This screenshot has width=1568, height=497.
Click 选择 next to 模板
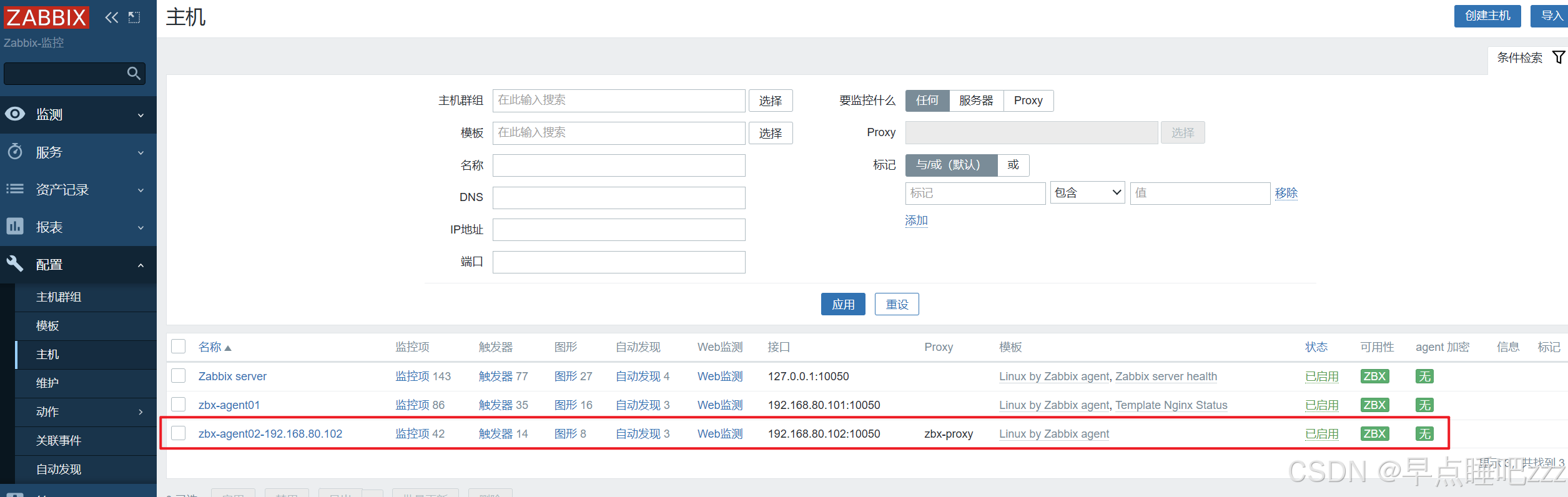[771, 134]
